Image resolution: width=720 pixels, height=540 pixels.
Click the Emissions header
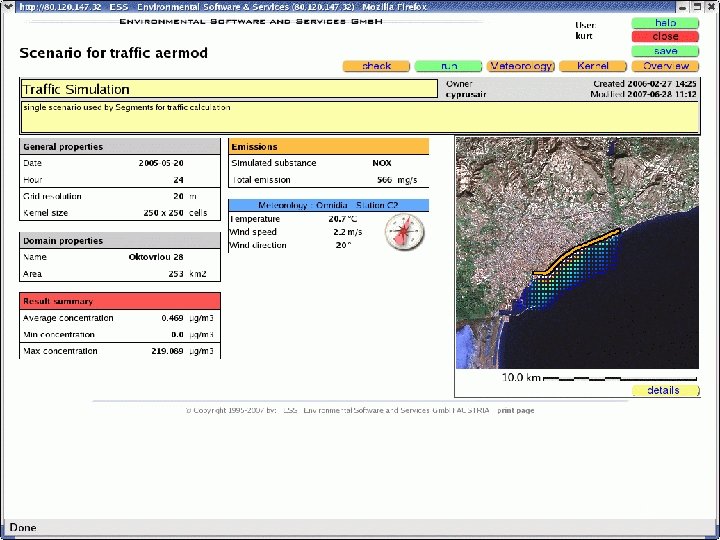(328, 147)
